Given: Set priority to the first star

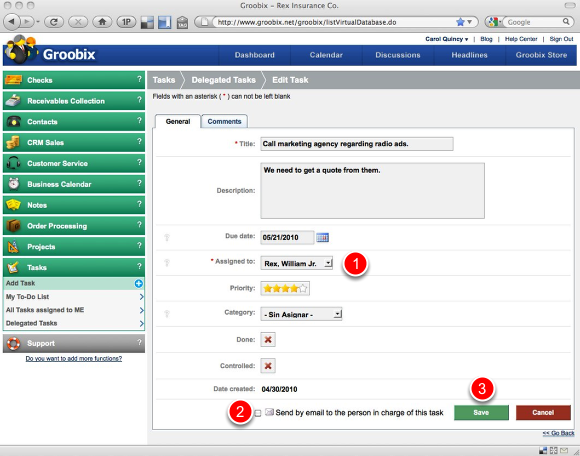Looking at the screenshot, I should tap(267, 288).
